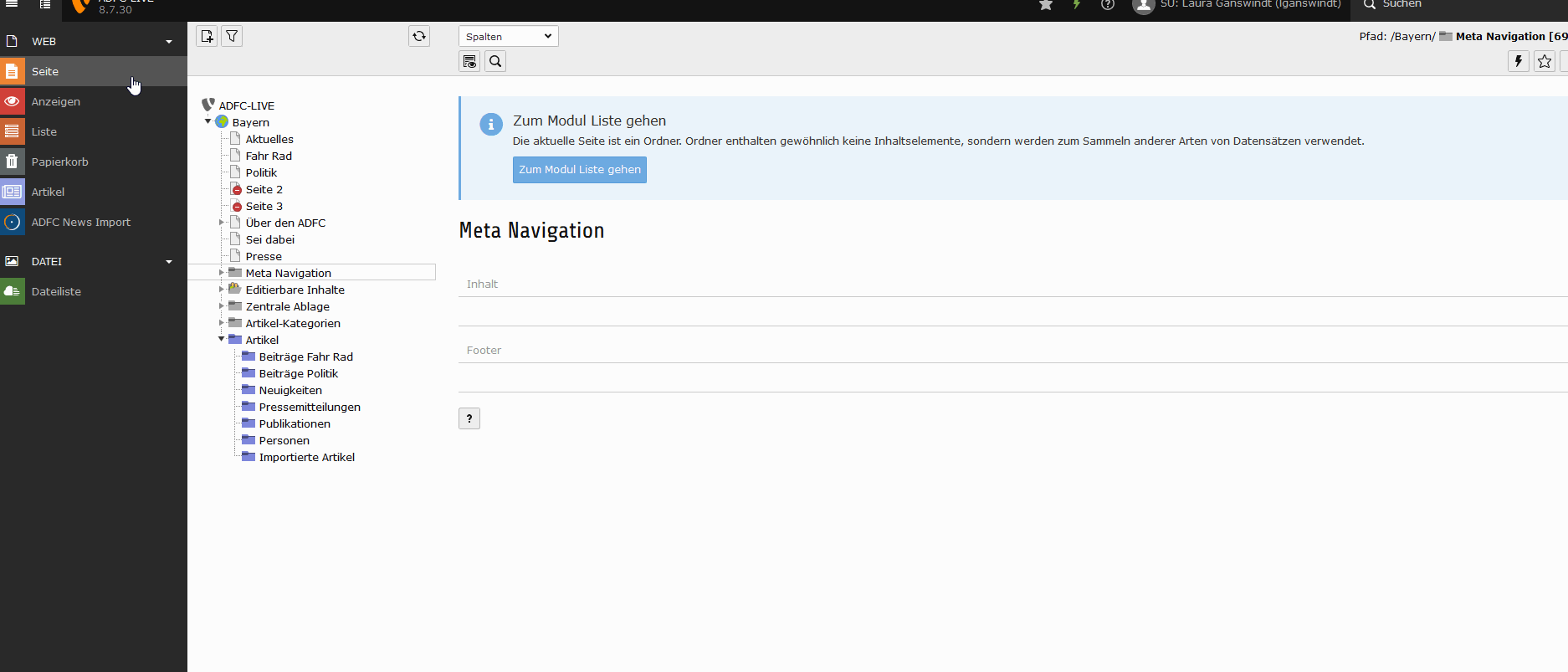Screen dimensions: 1568x672
Task: Toggle the module menu with hamburger icon
Action: point(12,4)
